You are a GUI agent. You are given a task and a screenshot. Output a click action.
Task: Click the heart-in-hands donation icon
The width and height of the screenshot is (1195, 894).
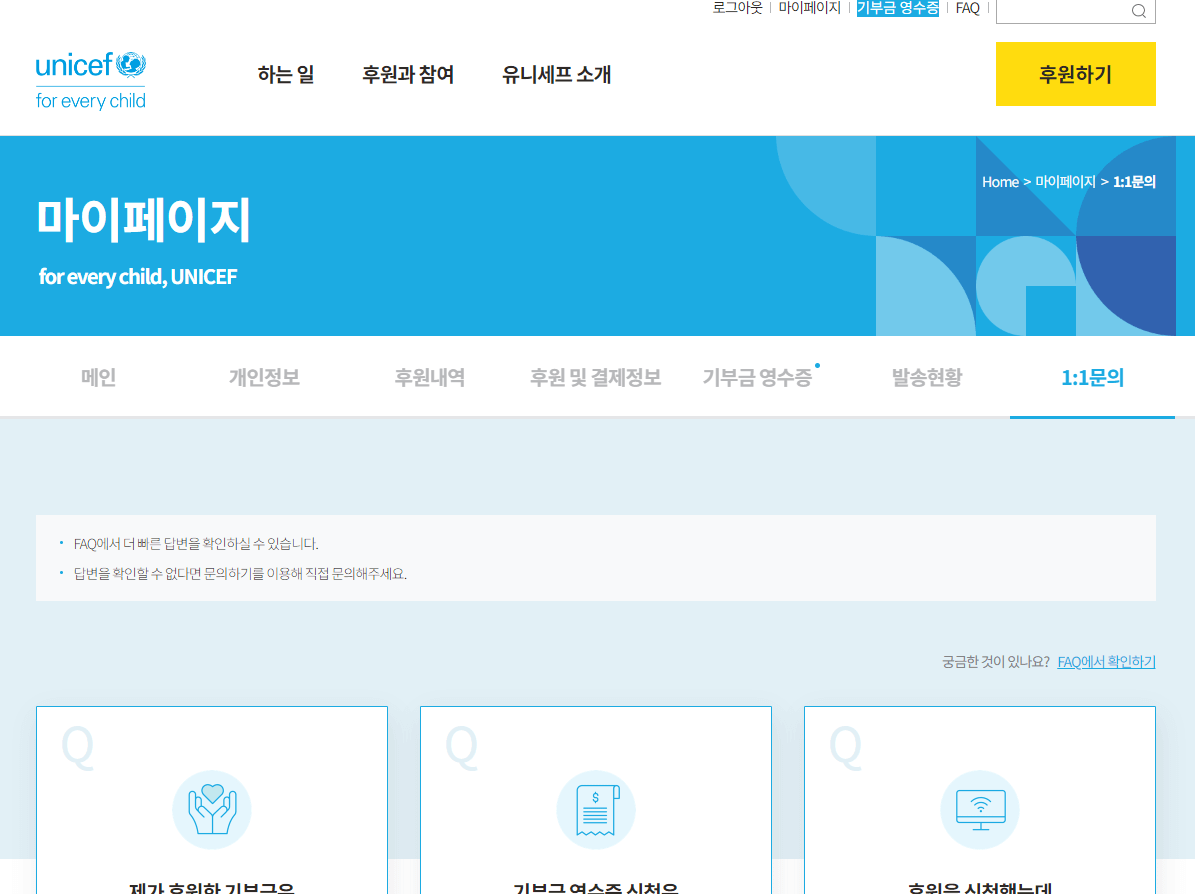[x=211, y=809]
